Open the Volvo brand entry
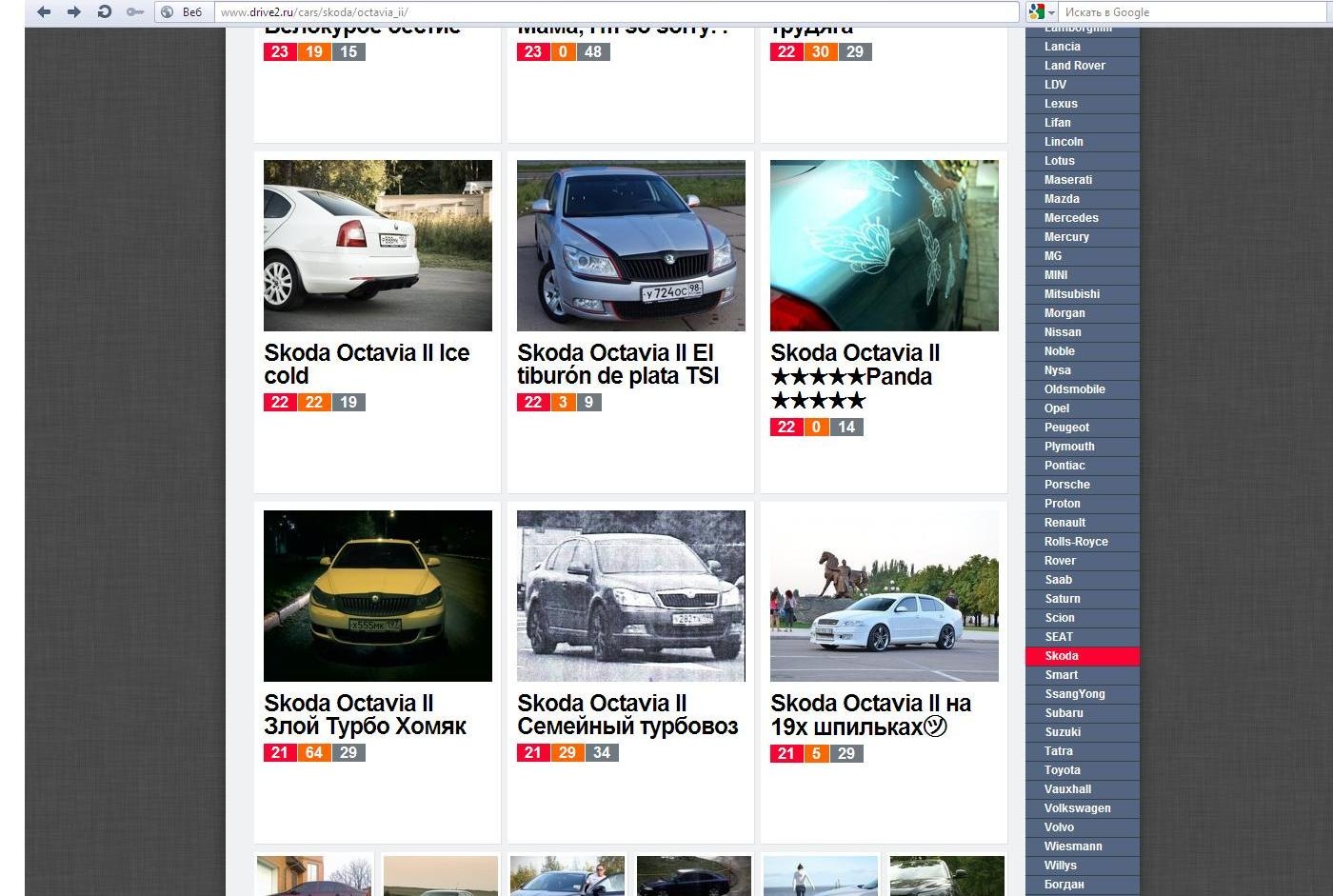 click(x=1083, y=827)
